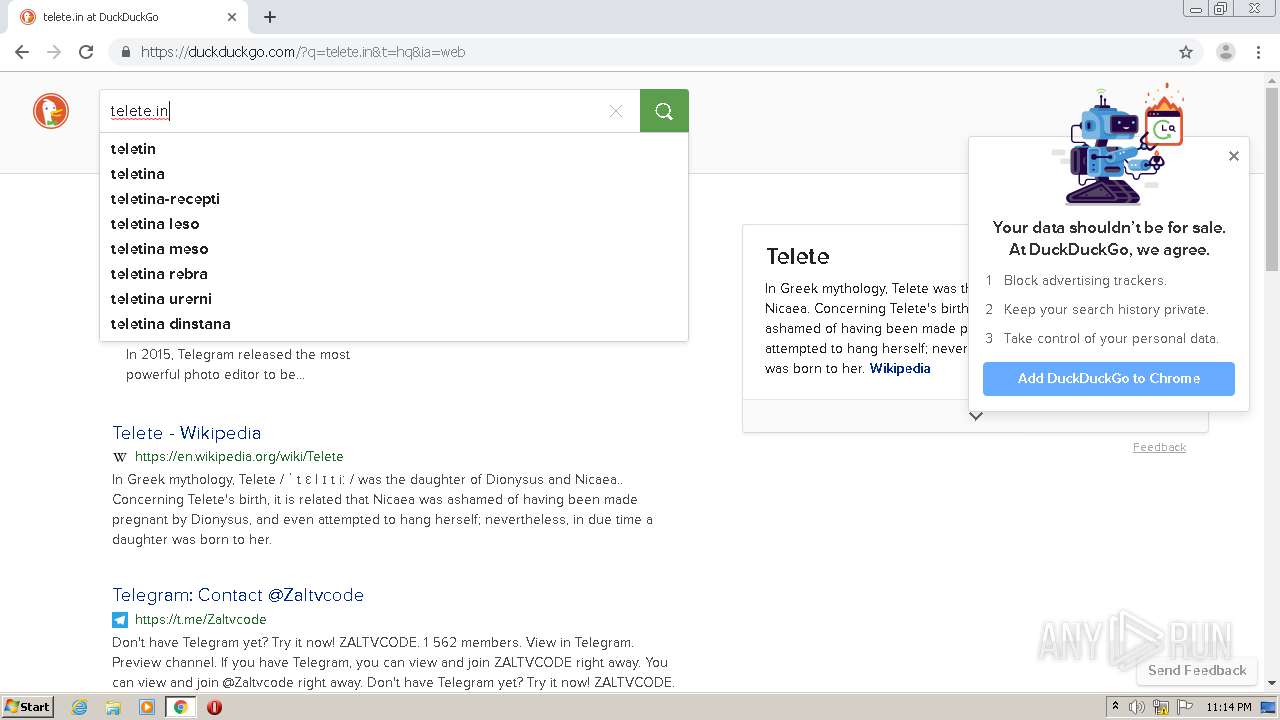The width and height of the screenshot is (1280, 720).
Task: Click the Opera icon in taskbar
Action: tap(214, 707)
